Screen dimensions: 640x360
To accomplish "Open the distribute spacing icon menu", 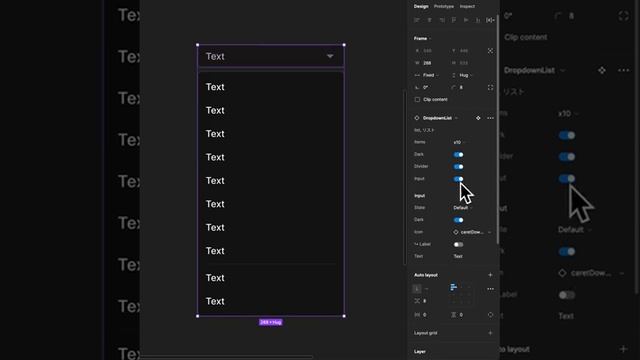I will 490,20.
